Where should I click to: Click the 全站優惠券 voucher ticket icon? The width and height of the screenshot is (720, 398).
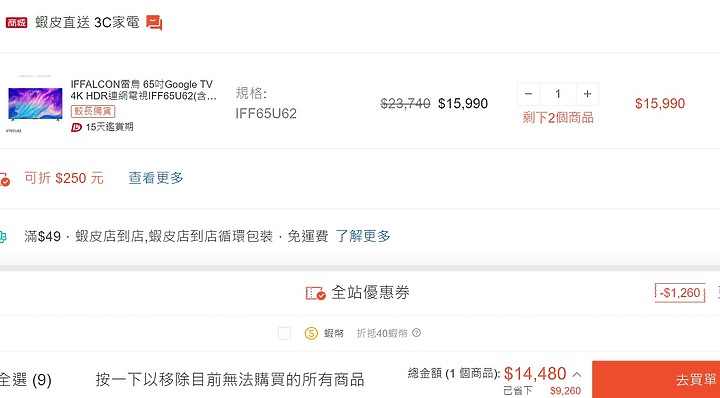tap(315, 293)
